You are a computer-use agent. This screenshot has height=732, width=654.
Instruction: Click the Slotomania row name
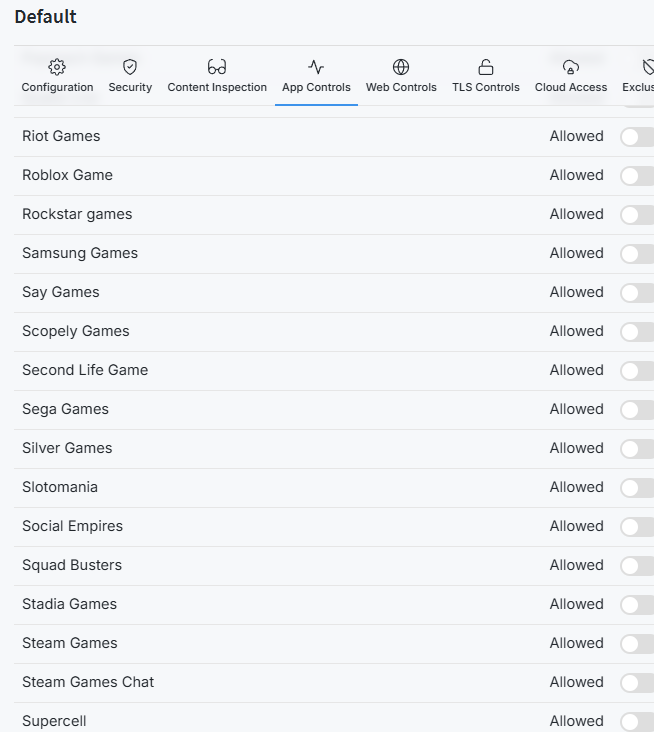click(x=60, y=487)
